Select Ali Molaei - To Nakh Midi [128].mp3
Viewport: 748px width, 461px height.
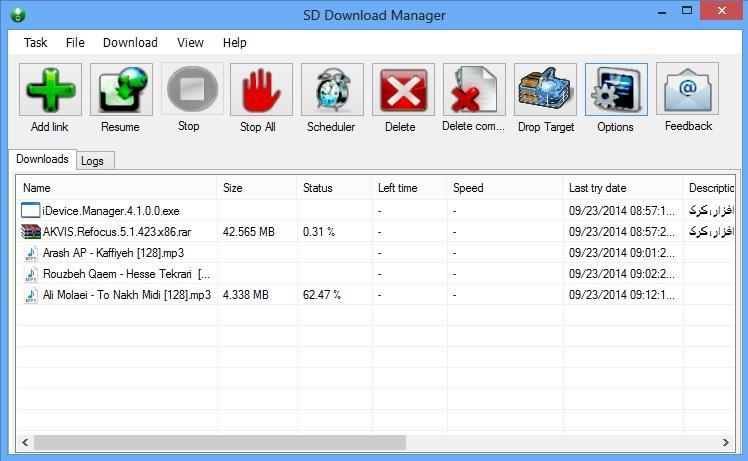click(x=127, y=295)
